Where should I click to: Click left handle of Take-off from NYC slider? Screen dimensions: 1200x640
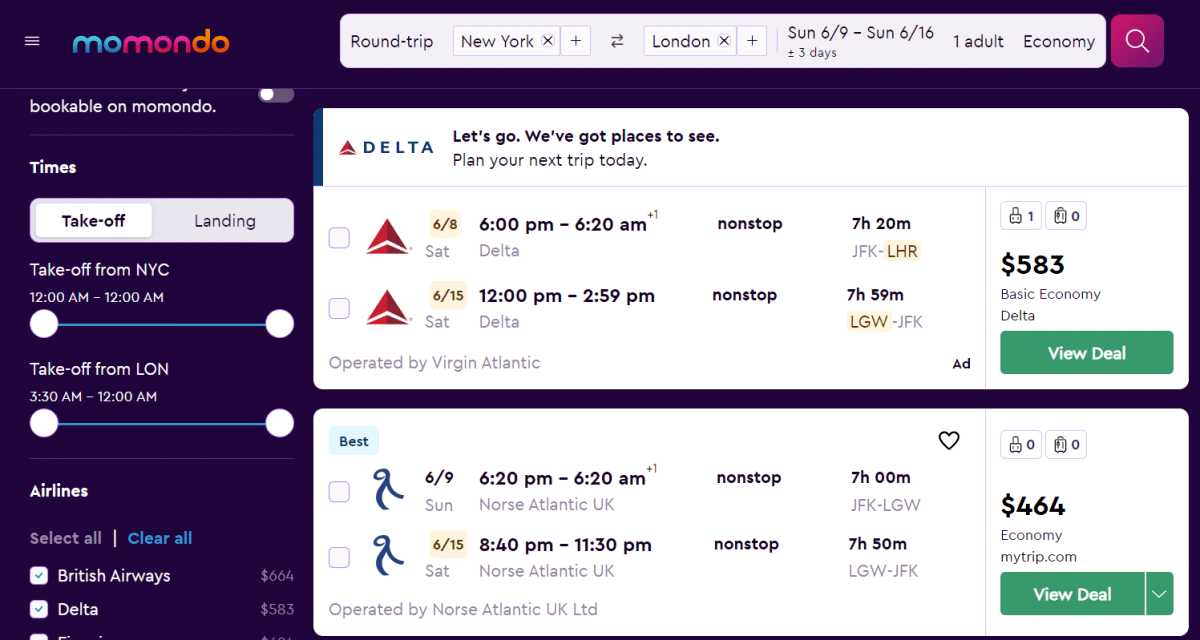pos(44,324)
